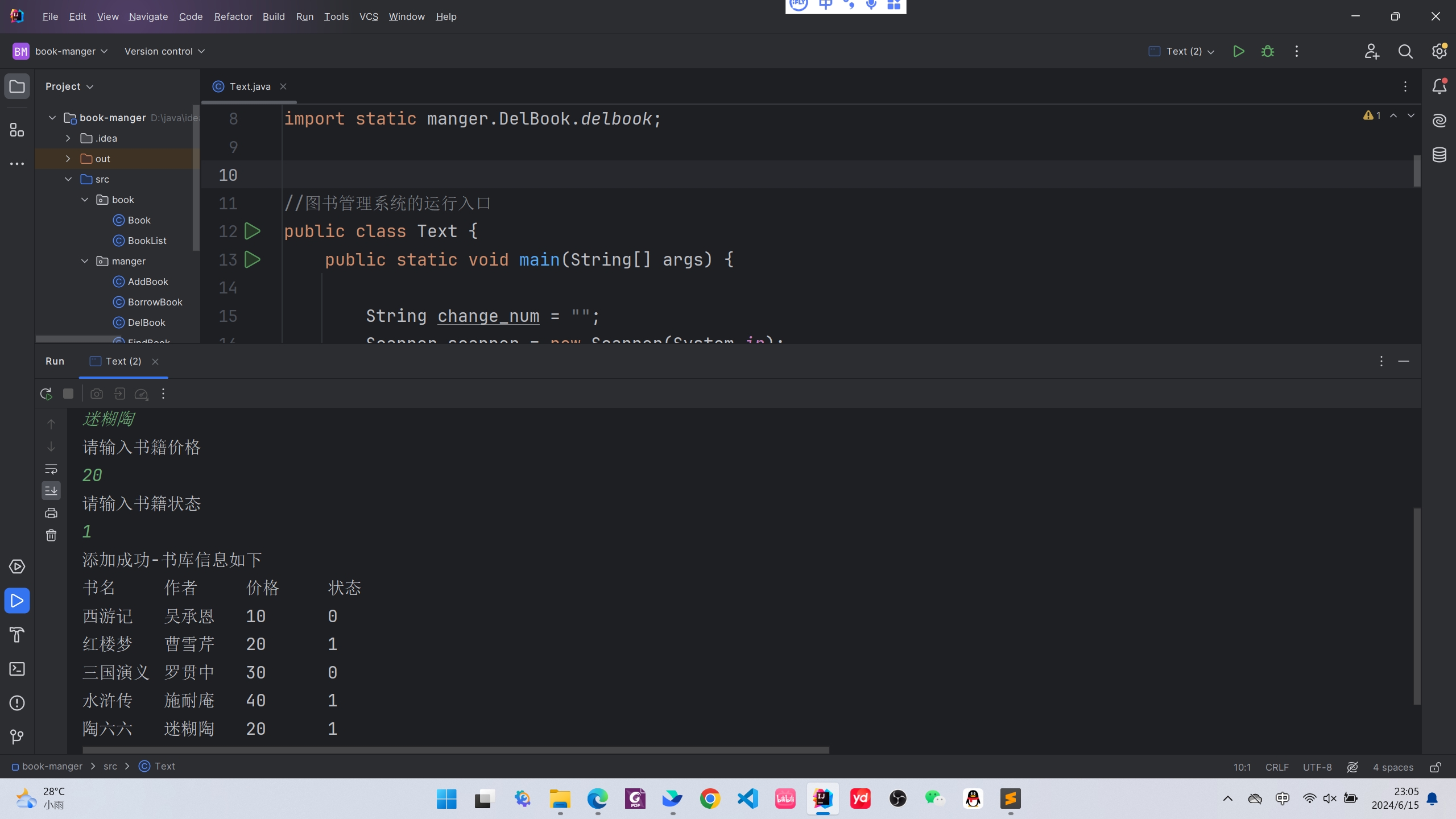
Task: Click 10:1 caret position in status bar
Action: [x=1242, y=767]
